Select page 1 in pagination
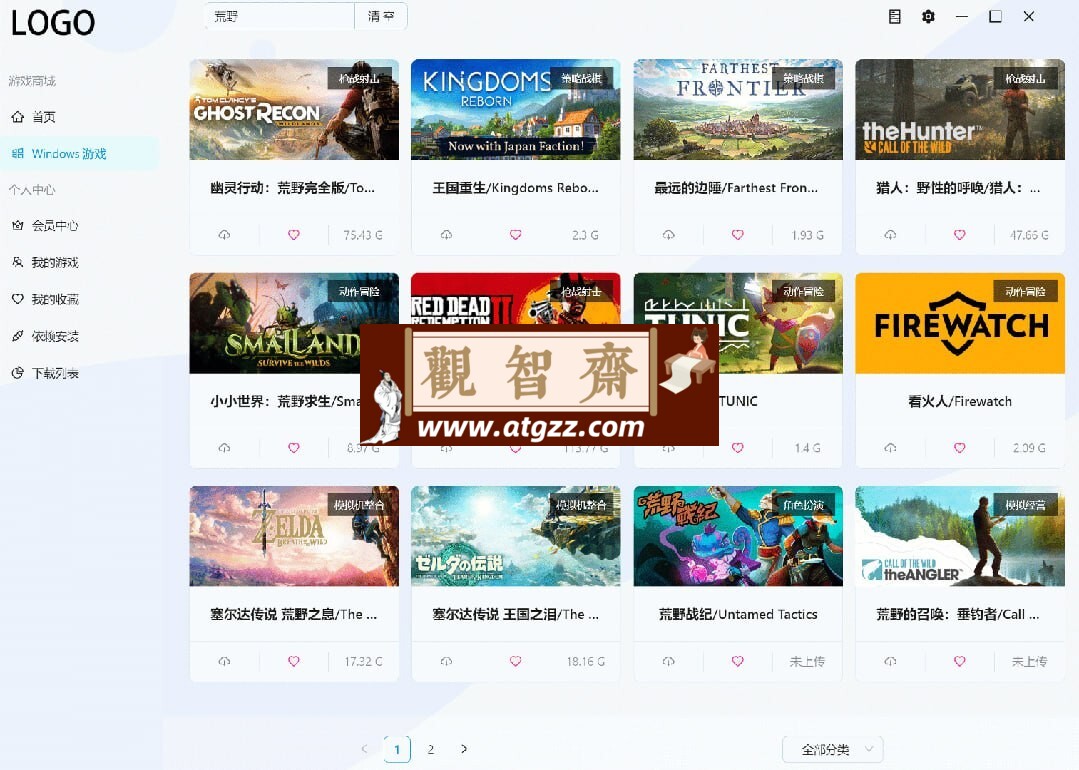The image size is (1079, 770). point(397,749)
